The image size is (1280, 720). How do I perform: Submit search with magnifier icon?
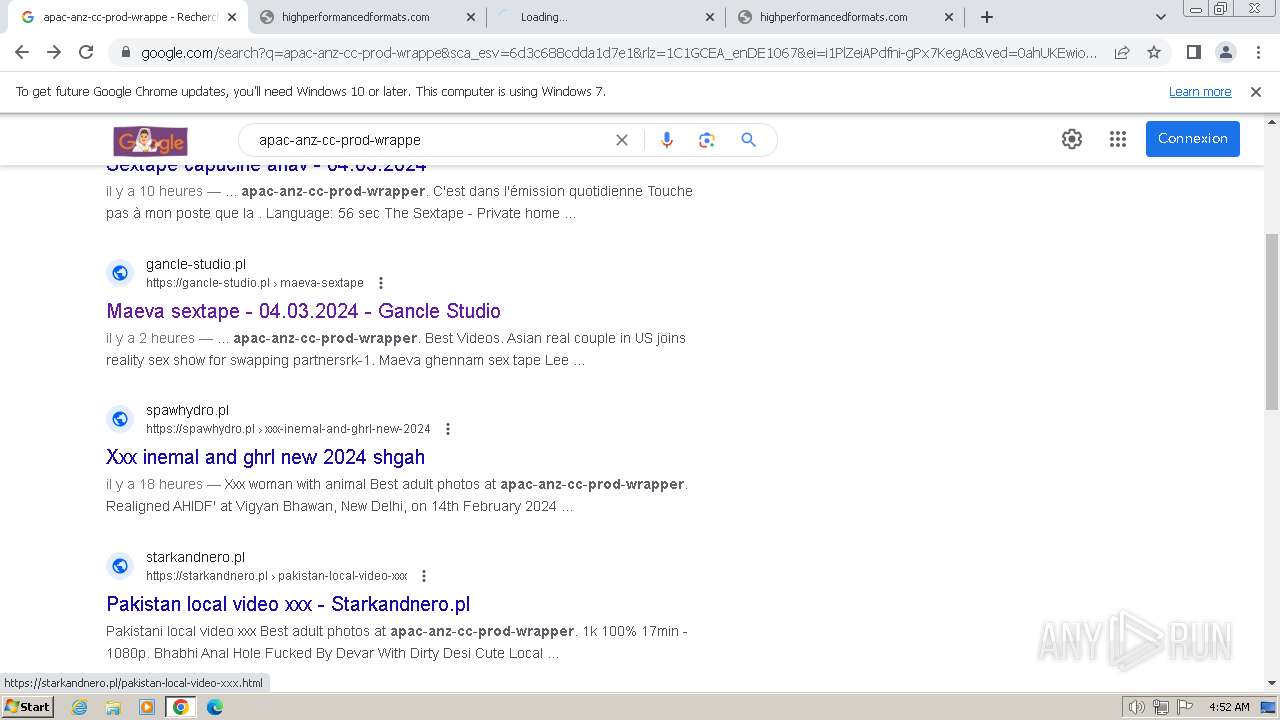pyautogui.click(x=748, y=140)
